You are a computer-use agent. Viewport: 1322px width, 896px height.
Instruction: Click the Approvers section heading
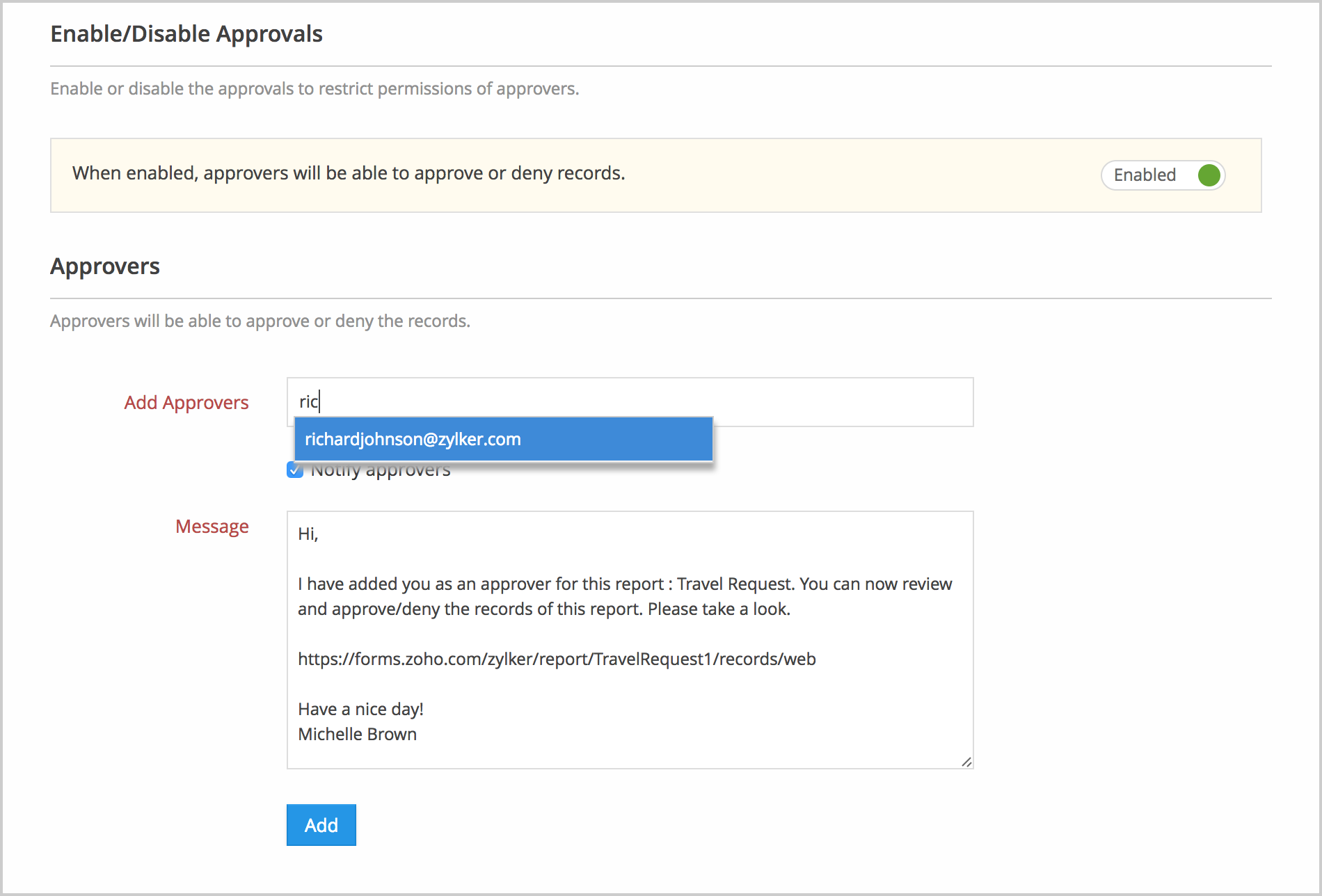click(x=105, y=266)
